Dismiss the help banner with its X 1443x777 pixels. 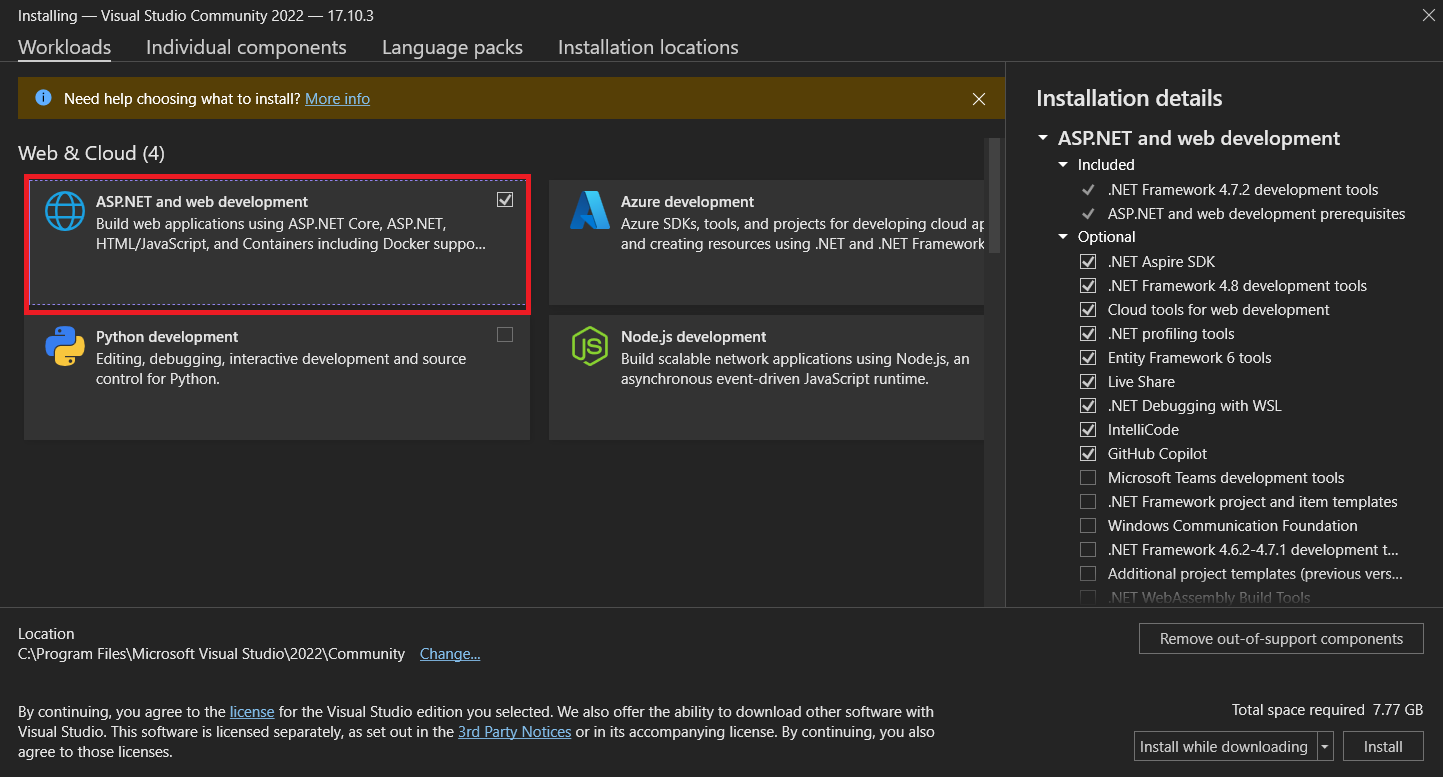(979, 99)
